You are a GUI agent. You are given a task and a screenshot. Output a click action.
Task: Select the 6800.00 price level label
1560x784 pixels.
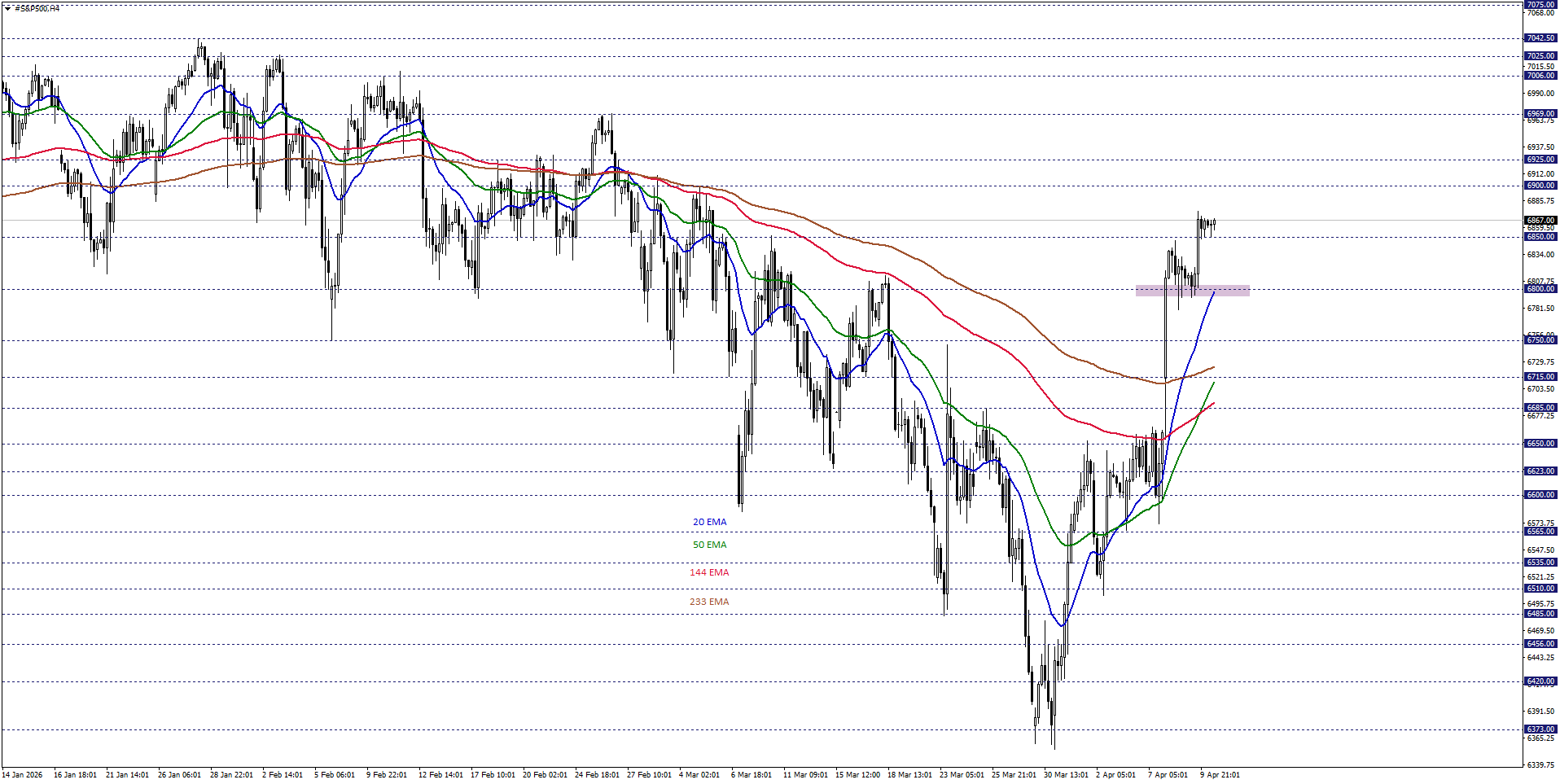[1541, 289]
